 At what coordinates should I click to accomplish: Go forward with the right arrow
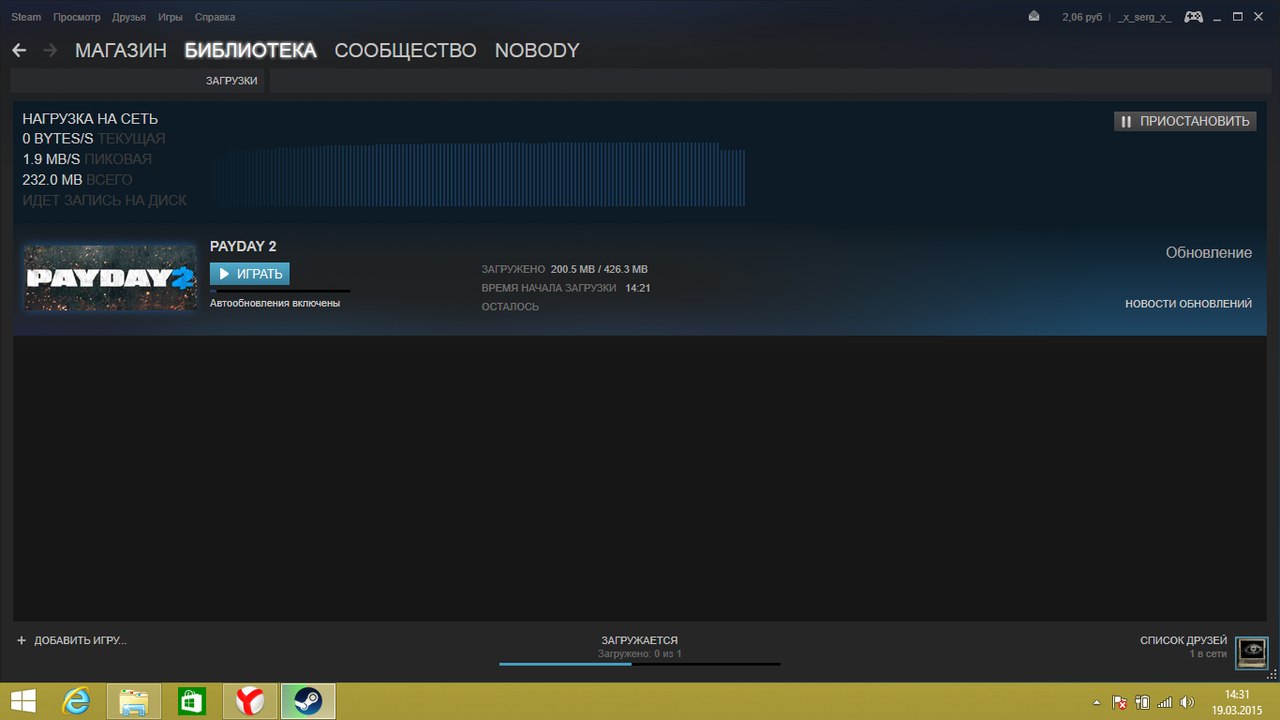pyautogui.click(x=50, y=50)
